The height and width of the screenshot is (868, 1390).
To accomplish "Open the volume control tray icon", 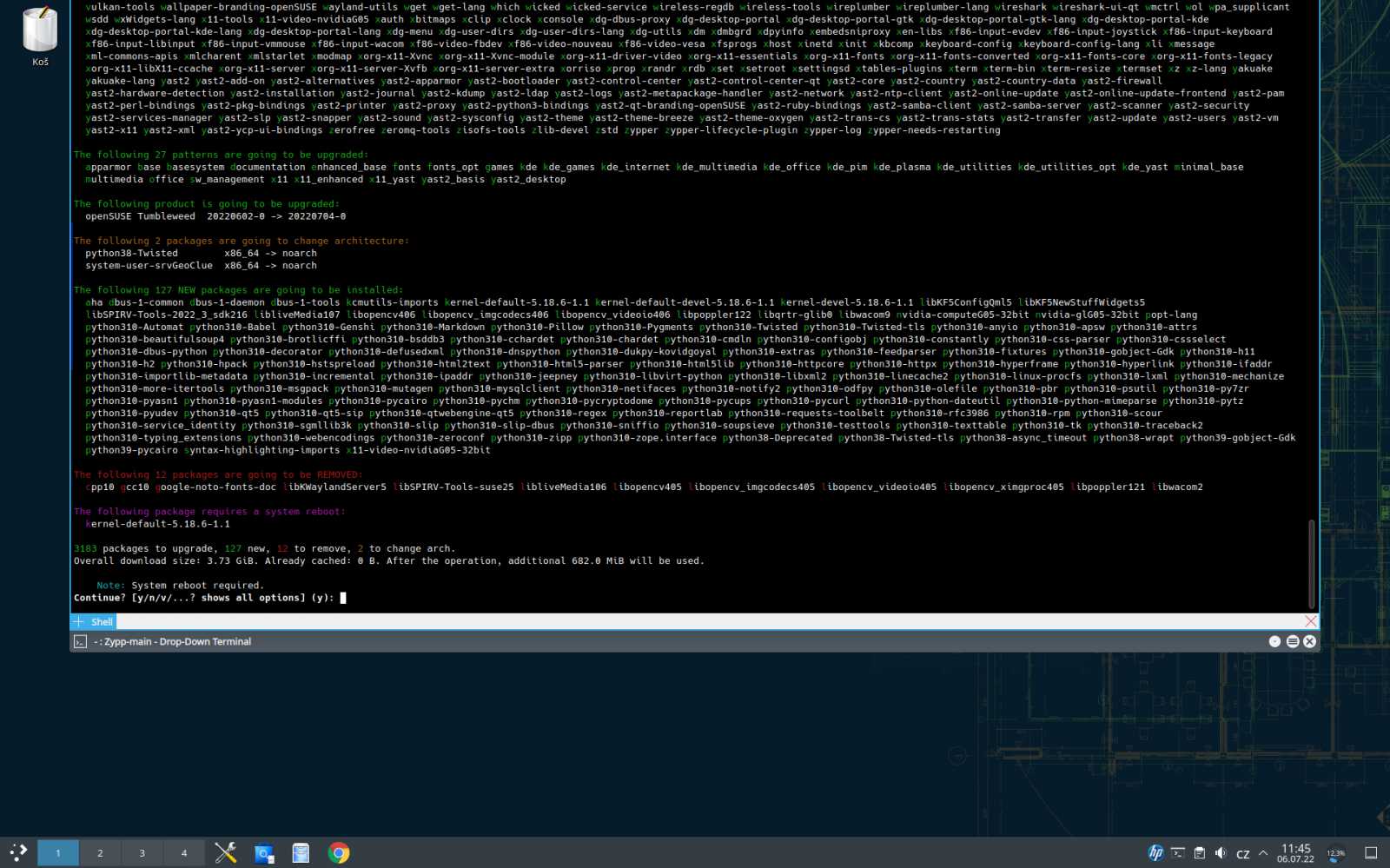I will coord(1221,853).
